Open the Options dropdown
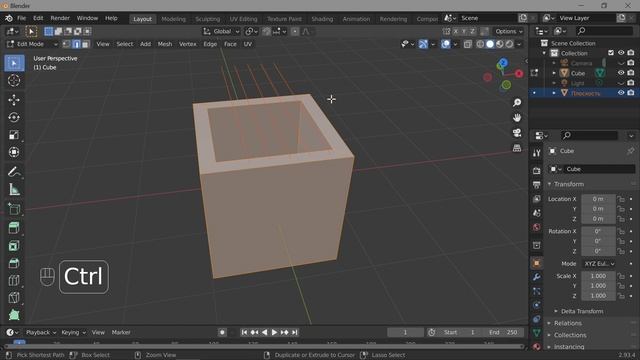 point(509,31)
